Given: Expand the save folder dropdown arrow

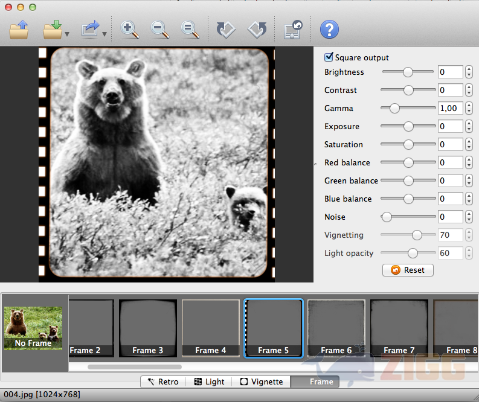Looking at the screenshot, I should coord(67,34).
